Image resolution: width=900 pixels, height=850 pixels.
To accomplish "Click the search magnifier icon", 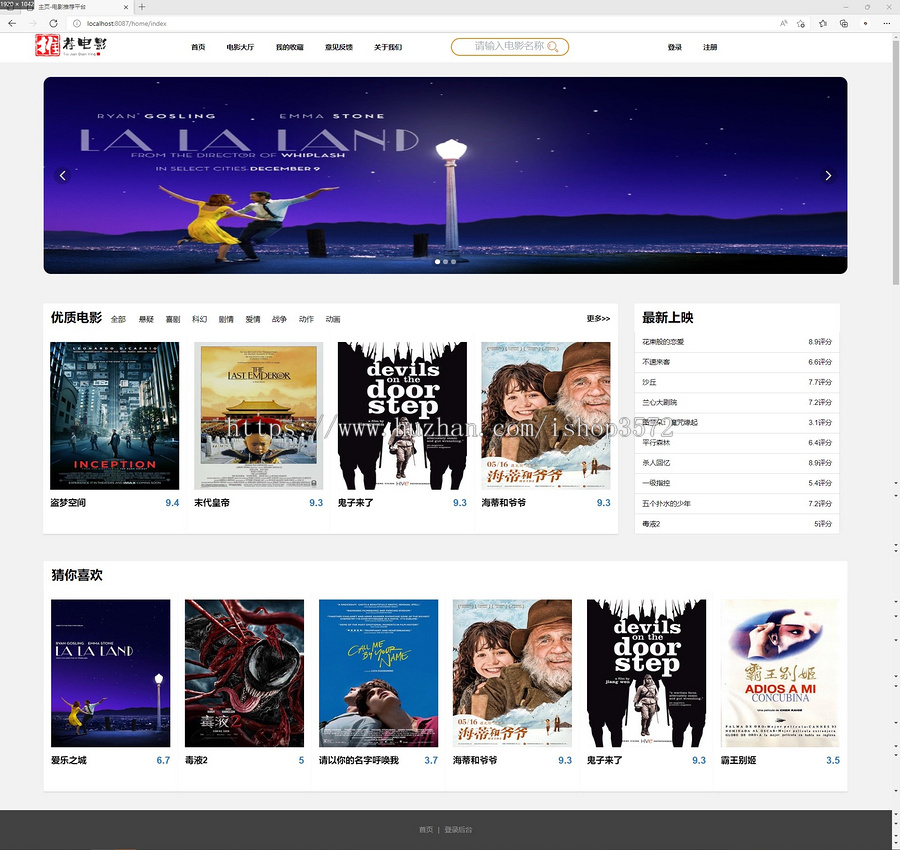I will point(553,47).
